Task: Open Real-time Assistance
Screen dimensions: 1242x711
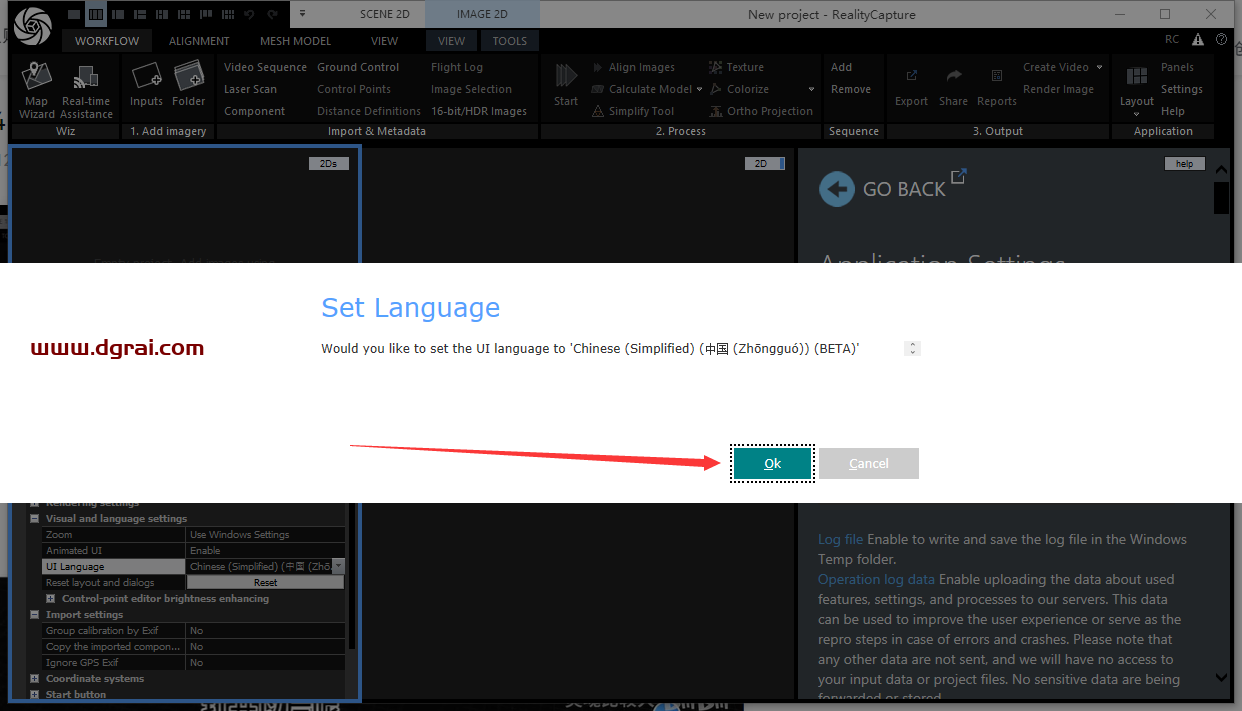Action: [x=87, y=90]
